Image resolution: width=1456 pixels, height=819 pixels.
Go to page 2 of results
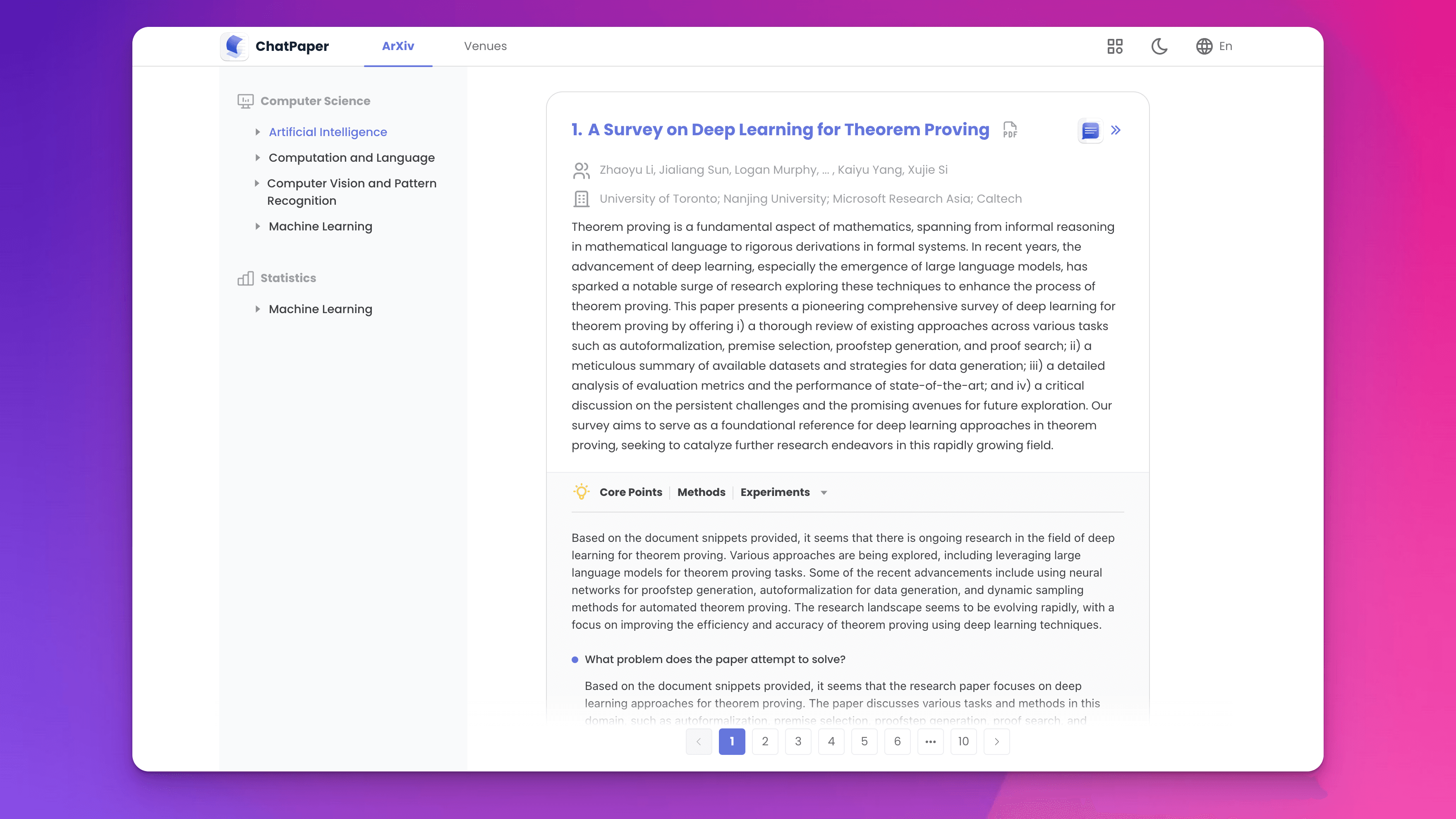[x=765, y=741]
